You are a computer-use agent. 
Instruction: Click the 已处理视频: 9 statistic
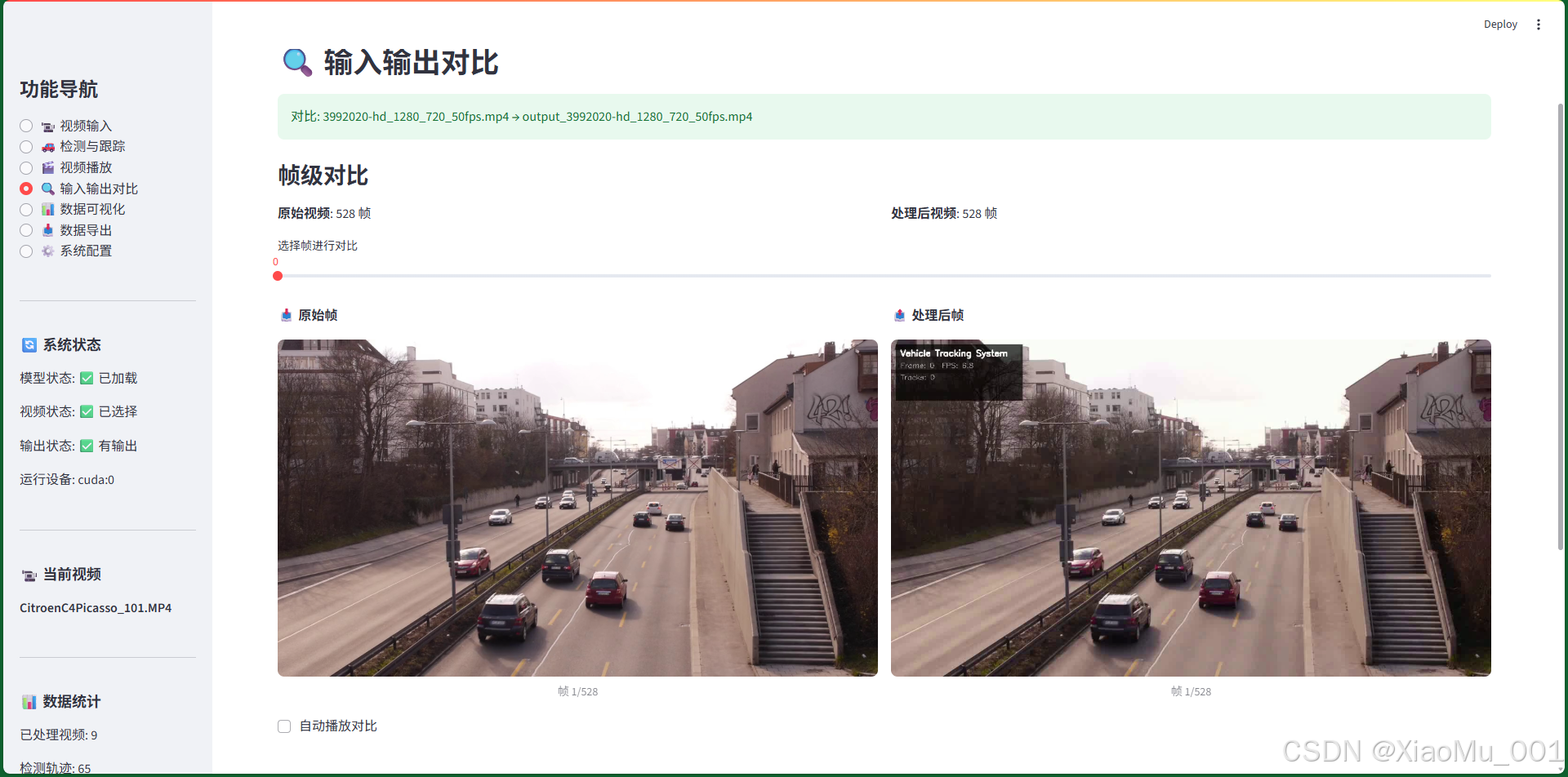[x=59, y=735]
